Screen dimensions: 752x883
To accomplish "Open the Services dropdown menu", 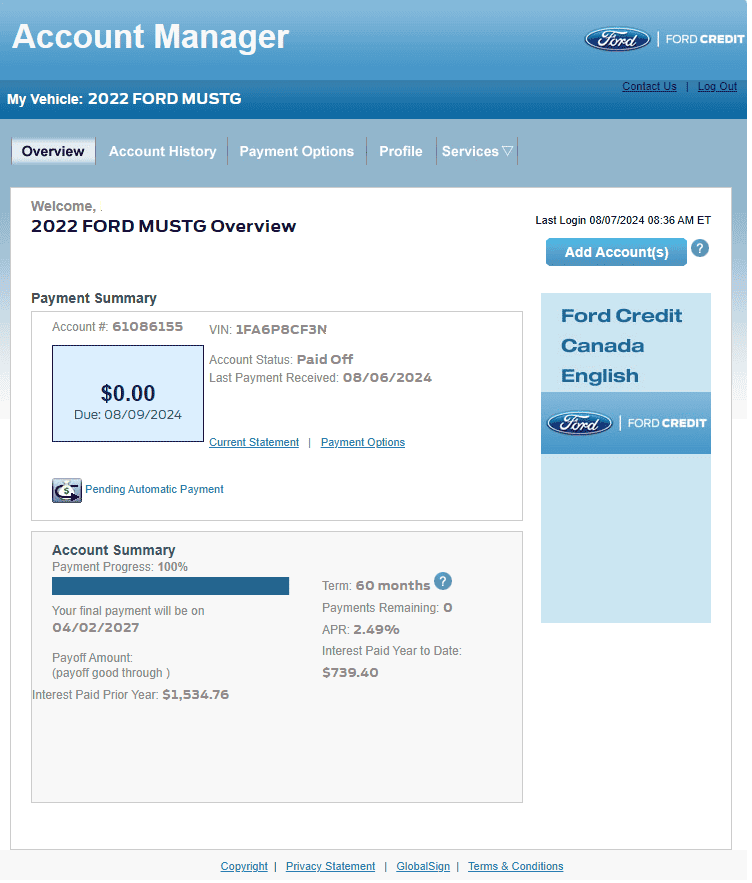I will coord(479,152).
